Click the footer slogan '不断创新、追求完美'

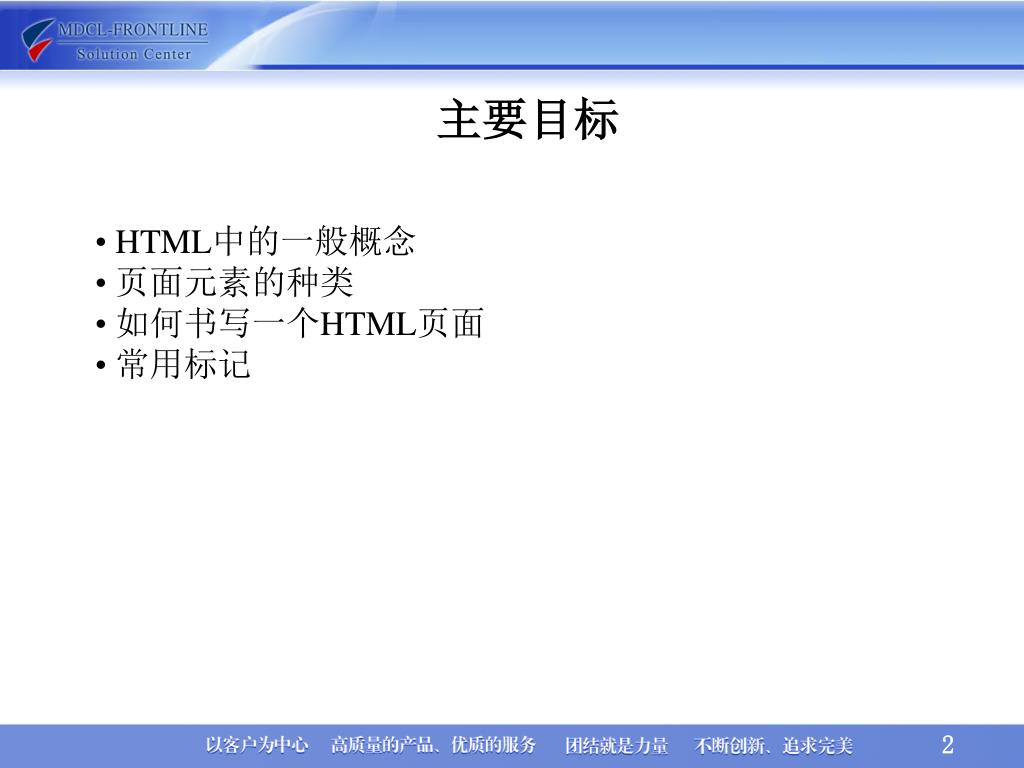click(774, 745)
